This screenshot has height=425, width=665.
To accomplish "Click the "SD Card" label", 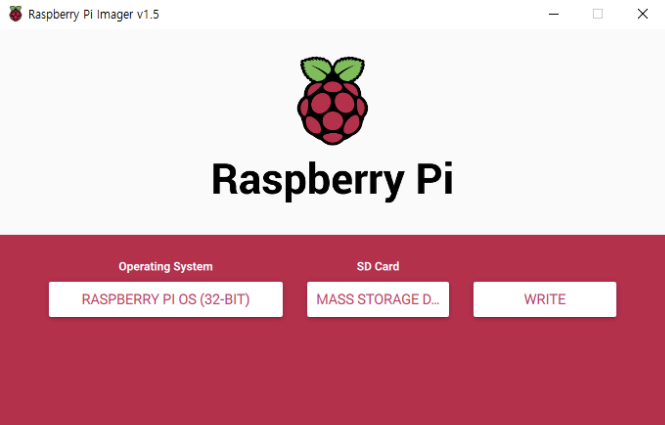I will click(x=378, y=266).
